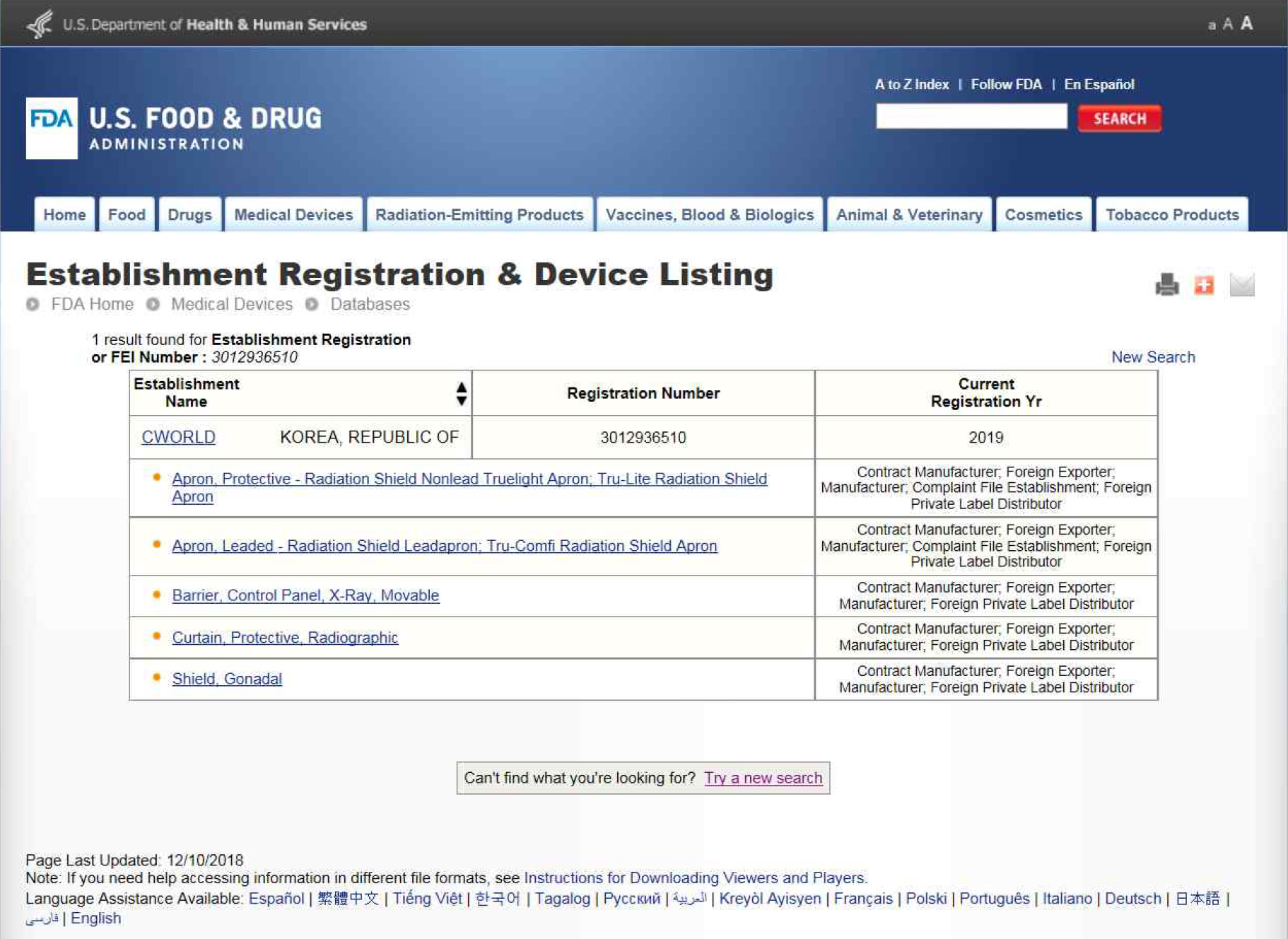Viewport: 1288px width, 939px height.
Task: Select 日本語 language link
Action: click(x=1198, y=898)
